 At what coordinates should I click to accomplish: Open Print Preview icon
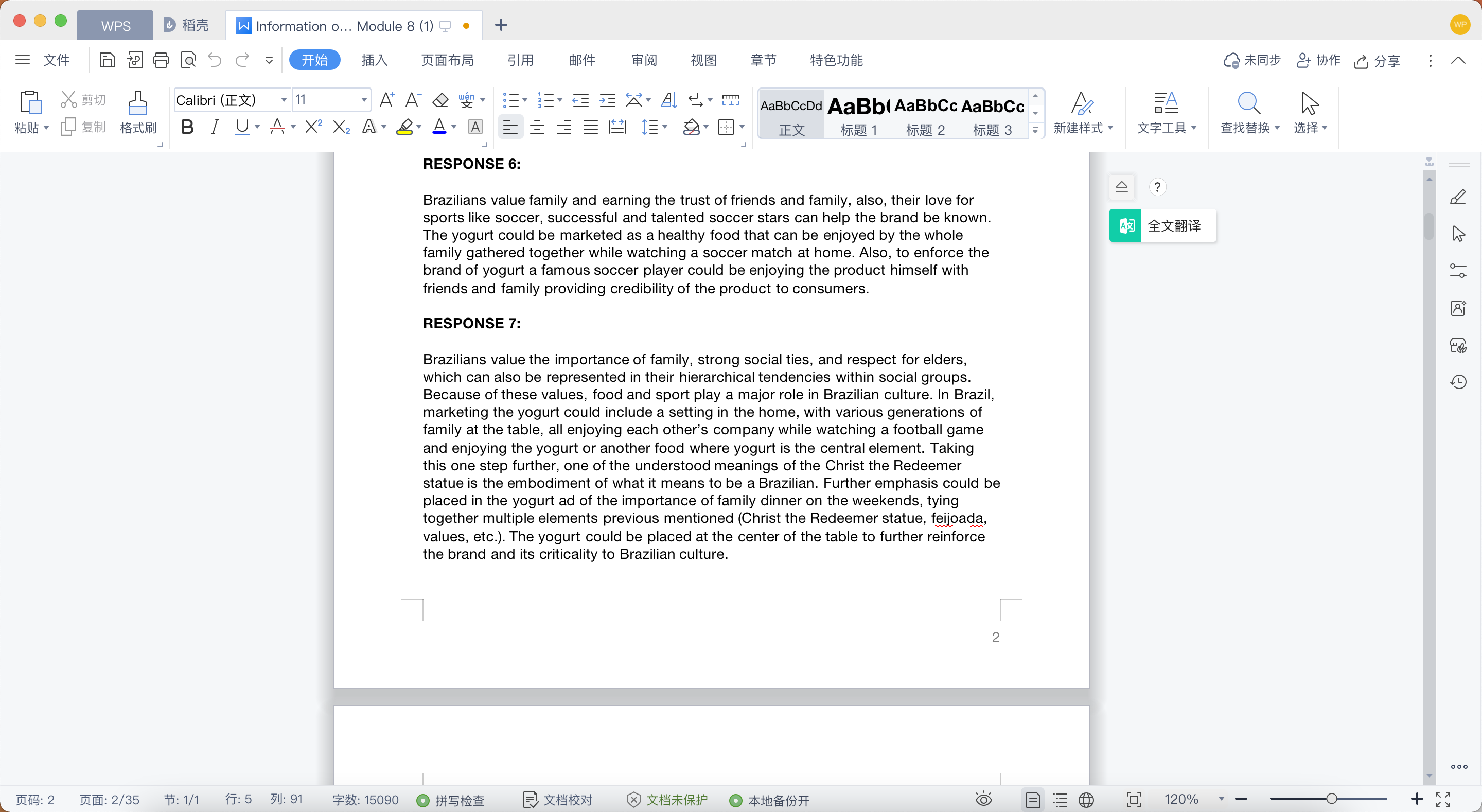[188, 60]
